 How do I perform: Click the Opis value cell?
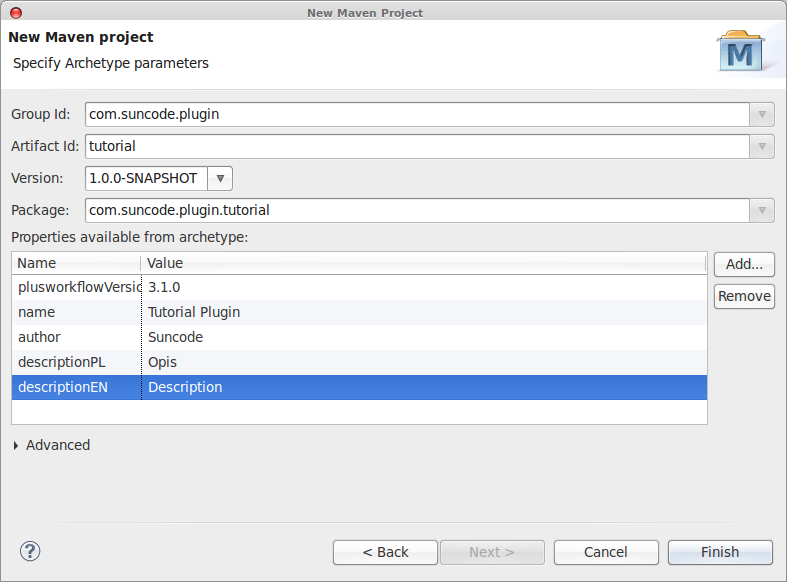pyautogui.click(x=424, y=362)
